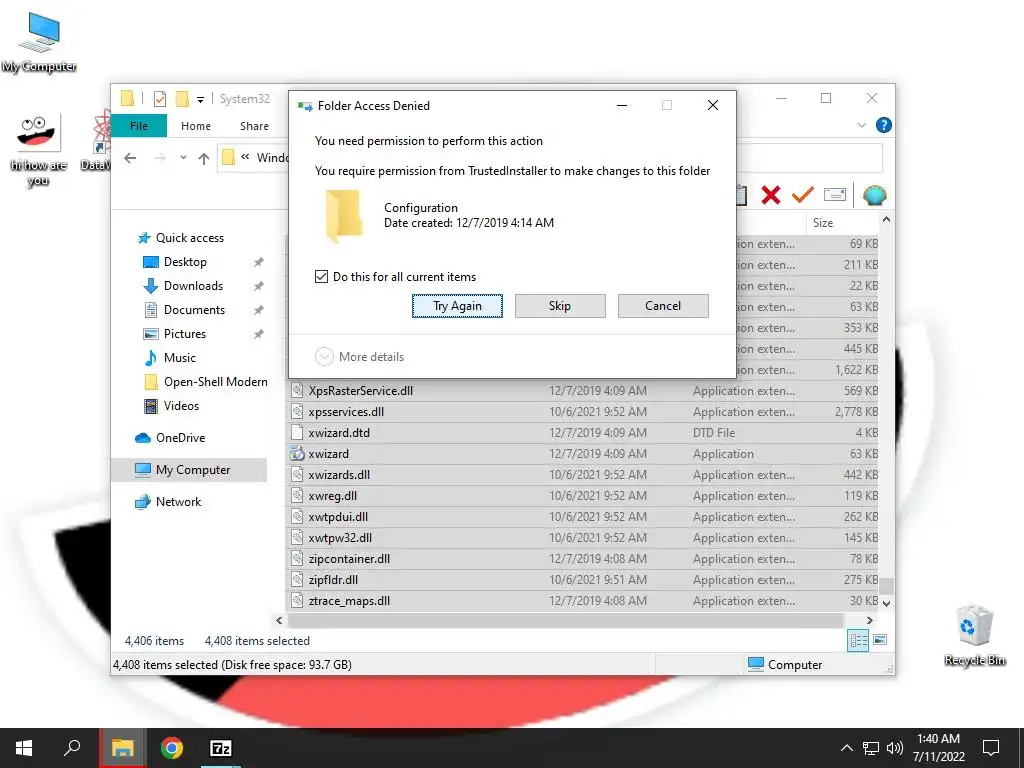Select xwtpw32.dll file
This screenshot has width=1024, height=768.
tap(340, 537)
